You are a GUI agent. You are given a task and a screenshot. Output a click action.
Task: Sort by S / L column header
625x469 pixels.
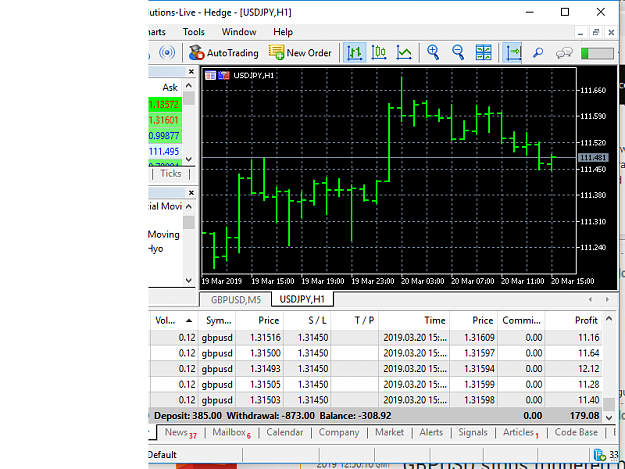[x=307, y=320]
